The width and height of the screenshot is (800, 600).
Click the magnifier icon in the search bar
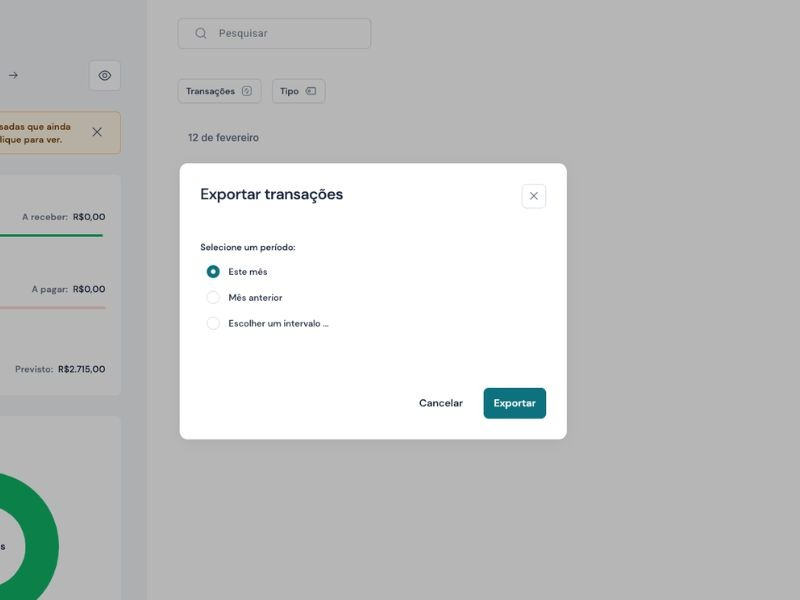tap(201, 33)
